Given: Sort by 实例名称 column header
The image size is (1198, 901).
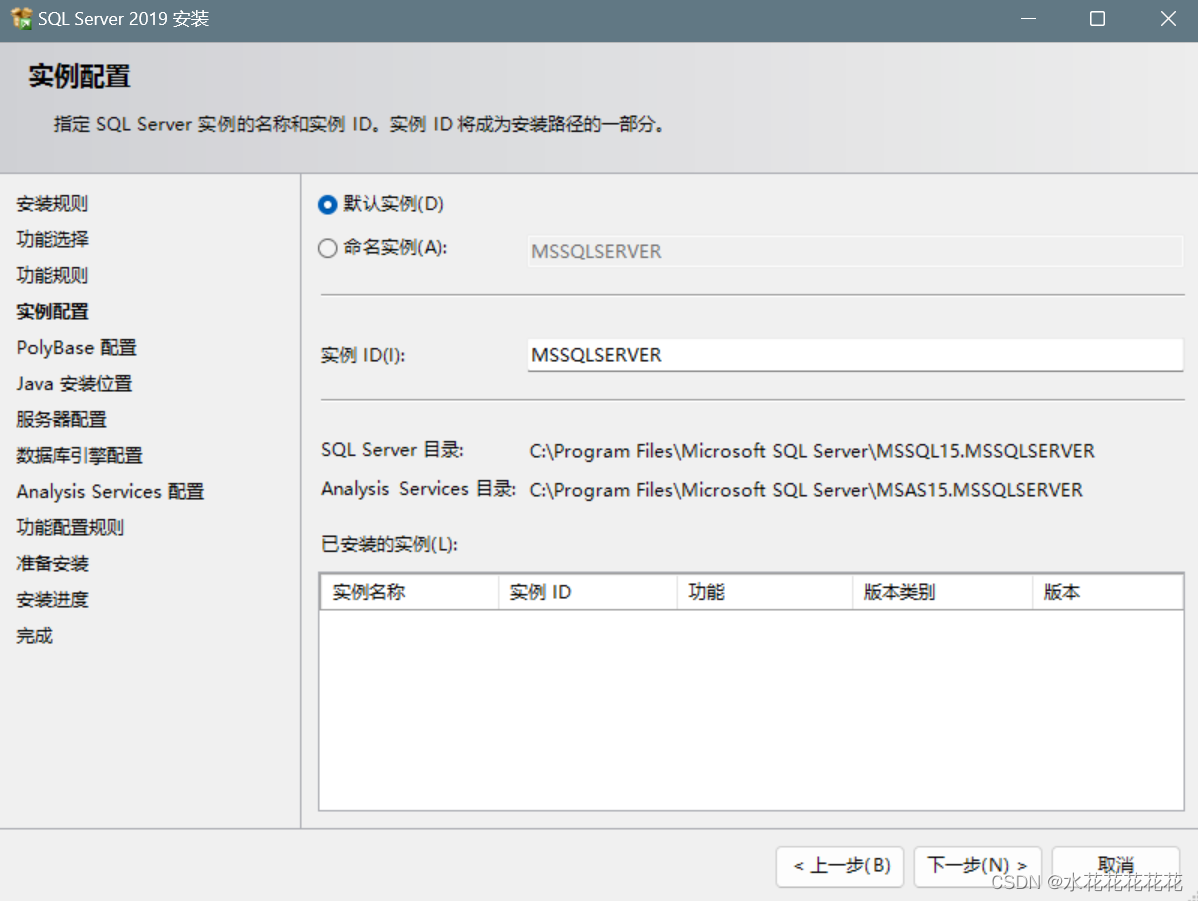Looking at the screenshot, I should point(410,592).
